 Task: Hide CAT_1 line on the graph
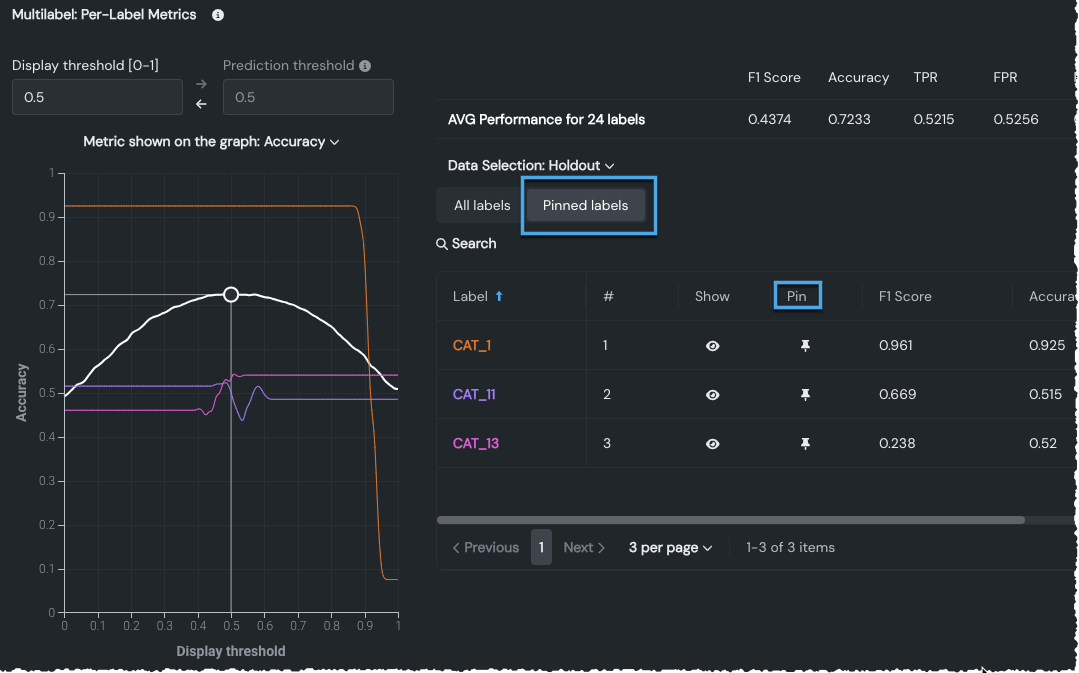pyautogui.click(x=712, y=346)
